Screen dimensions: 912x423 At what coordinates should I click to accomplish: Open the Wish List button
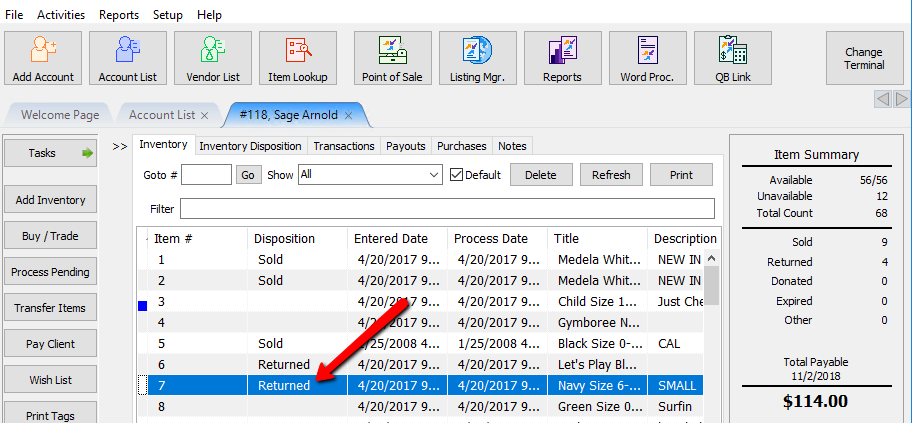pyautogui.click(x=50, y=381)
